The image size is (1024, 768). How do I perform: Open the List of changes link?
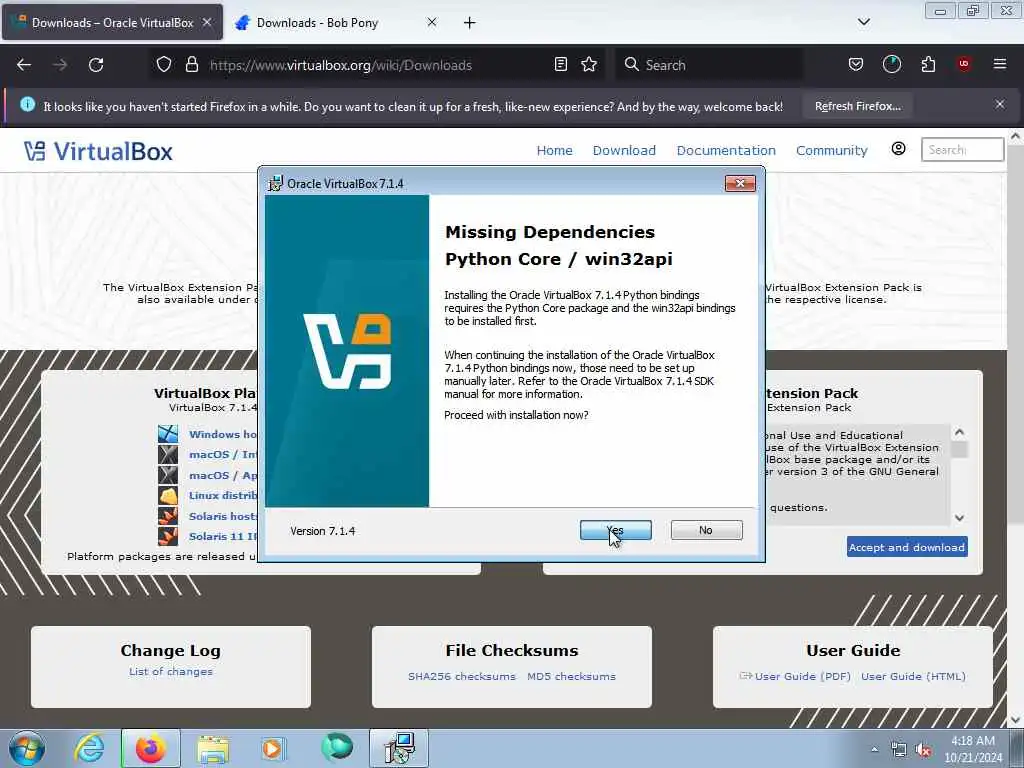click(170, 671)
